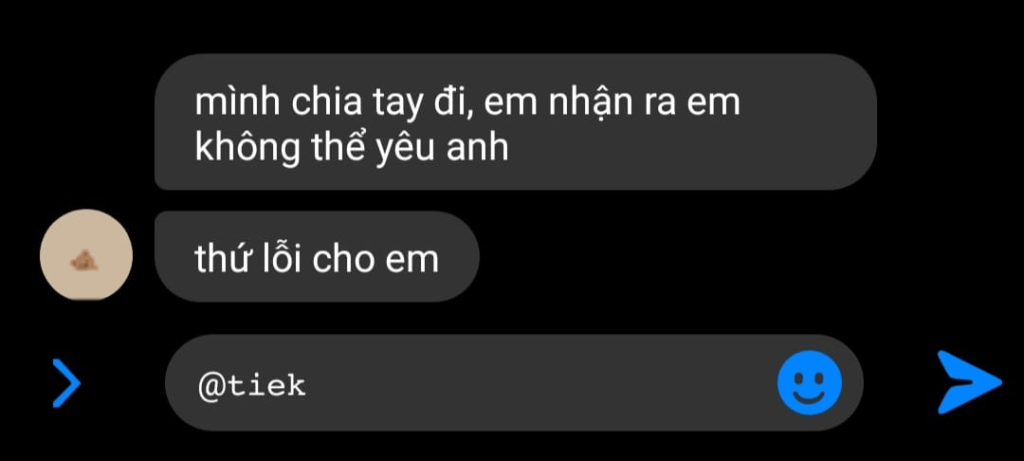Select the 'mình chia tay đi' message bubble

pos(515,122)
